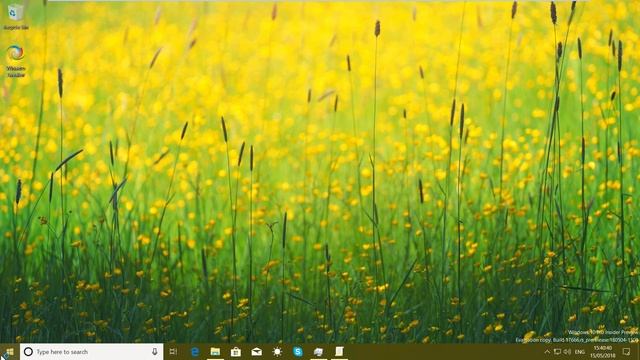Launch Skype from the taskbar

pyautogui.click(x=298, y=352)
